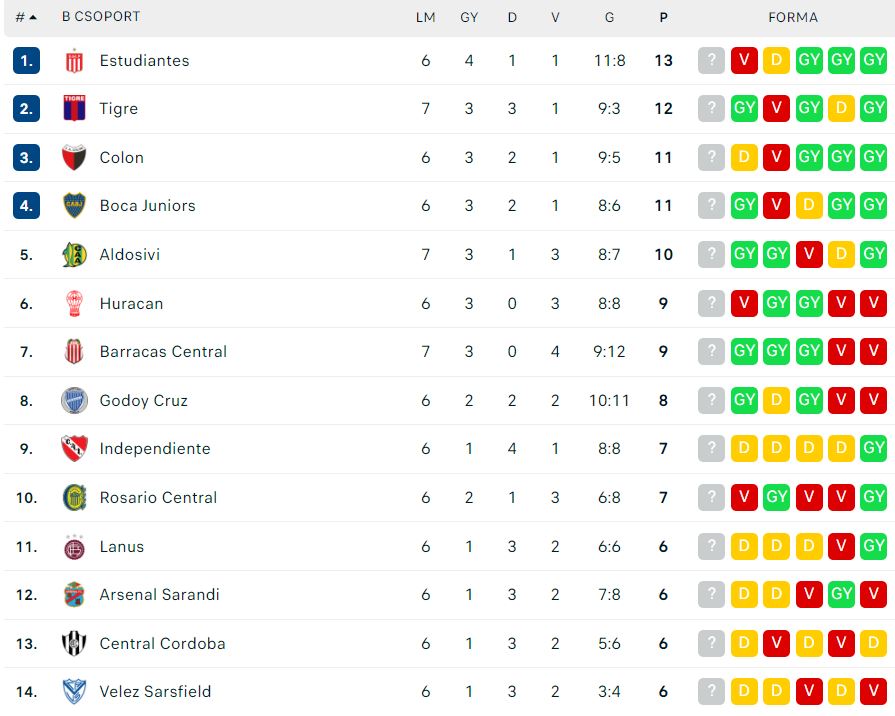The width and height of the screenshot is (895, 716).
Task: Click the P points column header
Action: pyautogui.click(x=663, y=18)
